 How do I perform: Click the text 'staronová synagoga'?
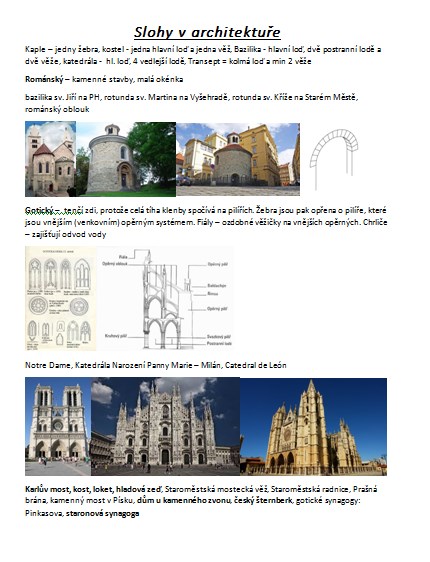(x=102, y=513)
